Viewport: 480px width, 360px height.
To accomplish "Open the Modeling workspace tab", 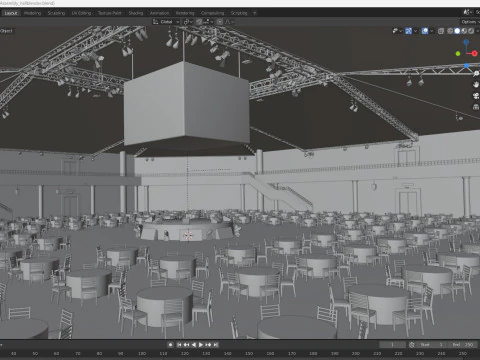I will coord(33,13).
